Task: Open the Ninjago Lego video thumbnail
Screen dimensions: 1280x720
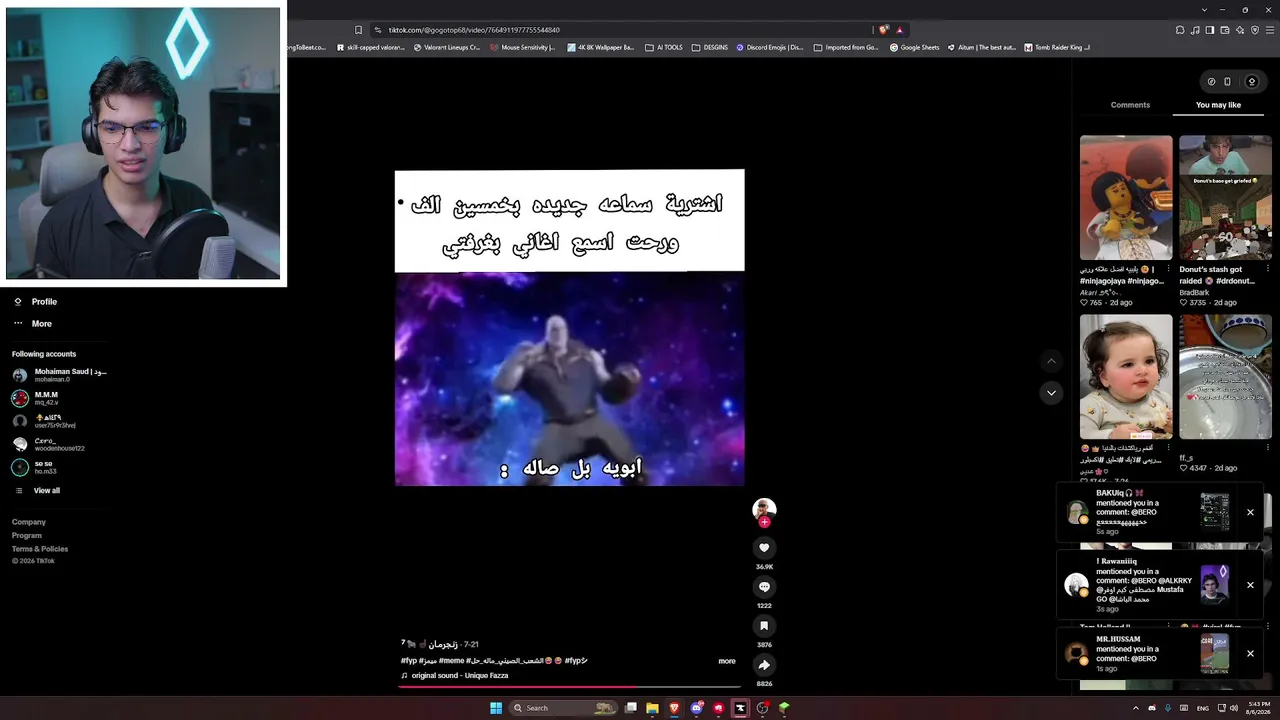Action: pos(1126,198)
